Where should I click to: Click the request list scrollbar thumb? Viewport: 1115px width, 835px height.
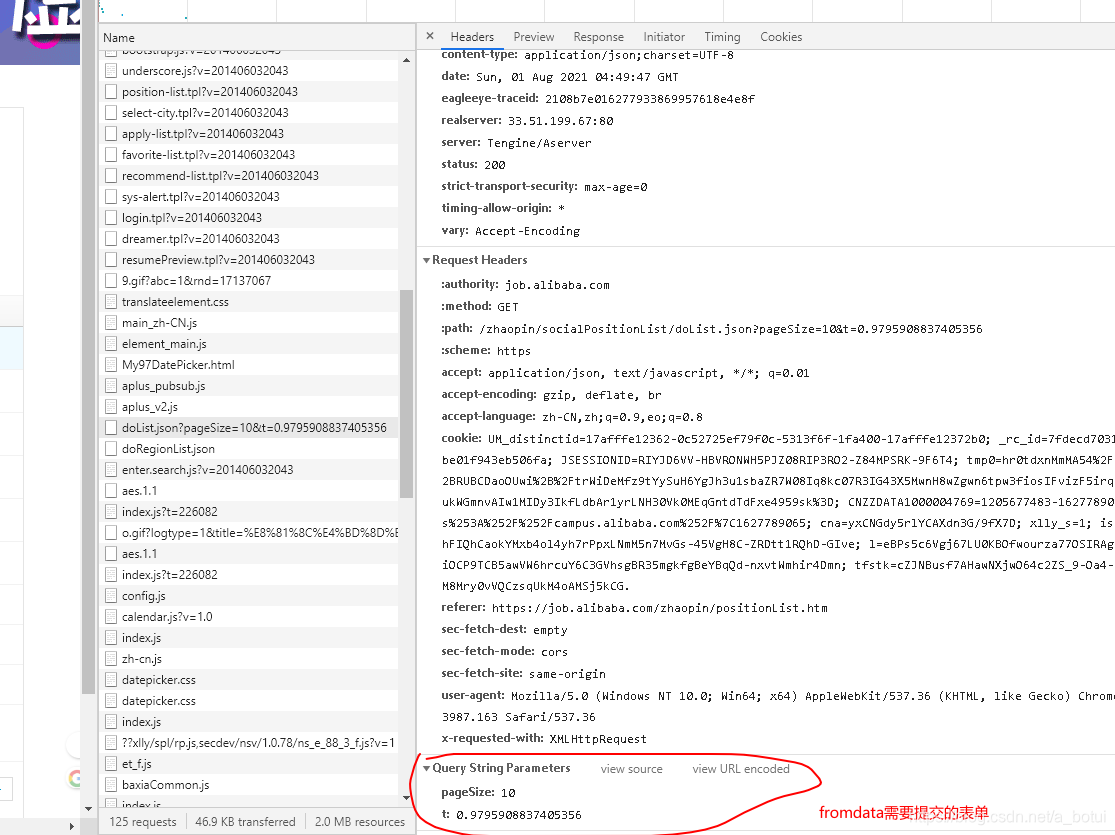[x=407, y=393]
